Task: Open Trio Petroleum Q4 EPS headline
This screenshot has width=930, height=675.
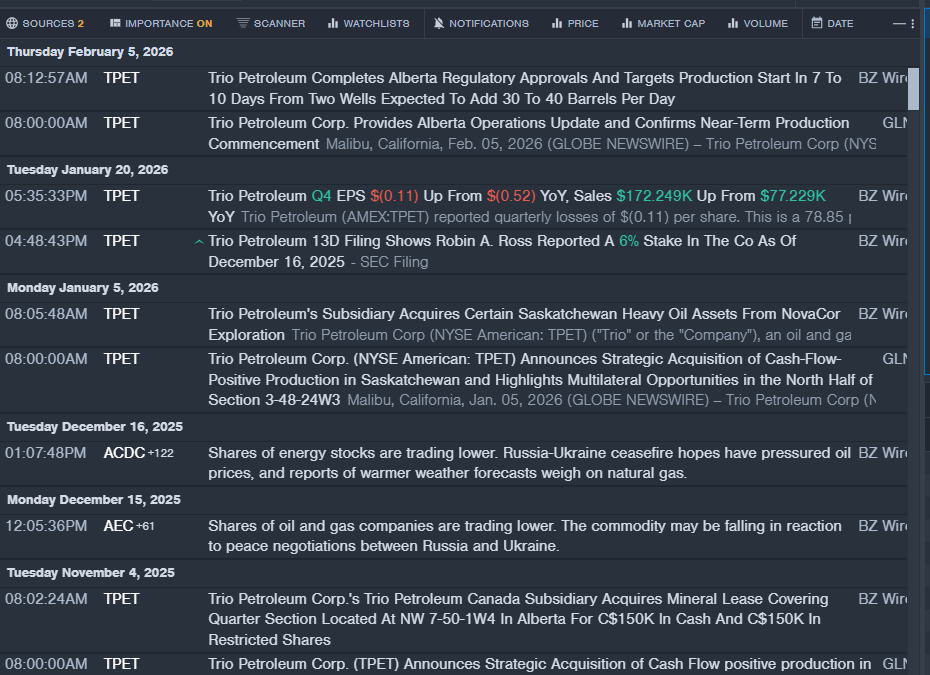Action: point(516,196)
